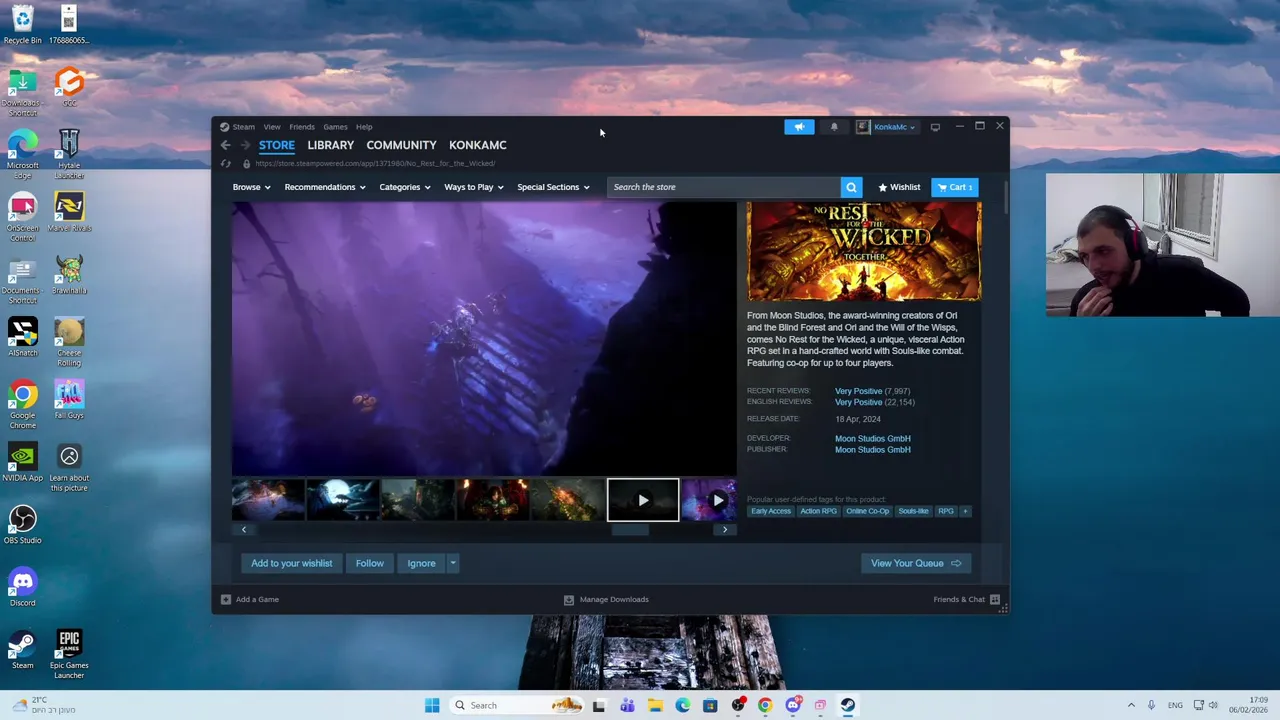Select the NVIDIA App desktop icon
This screenshot has height=720, width=1280.
[x=22, y=462]
